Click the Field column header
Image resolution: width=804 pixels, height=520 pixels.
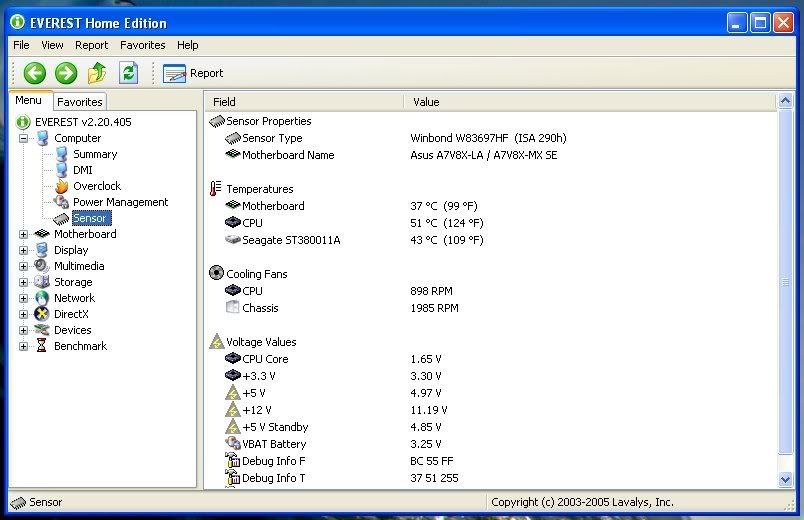pyautogui.click(x=305, y=102)
